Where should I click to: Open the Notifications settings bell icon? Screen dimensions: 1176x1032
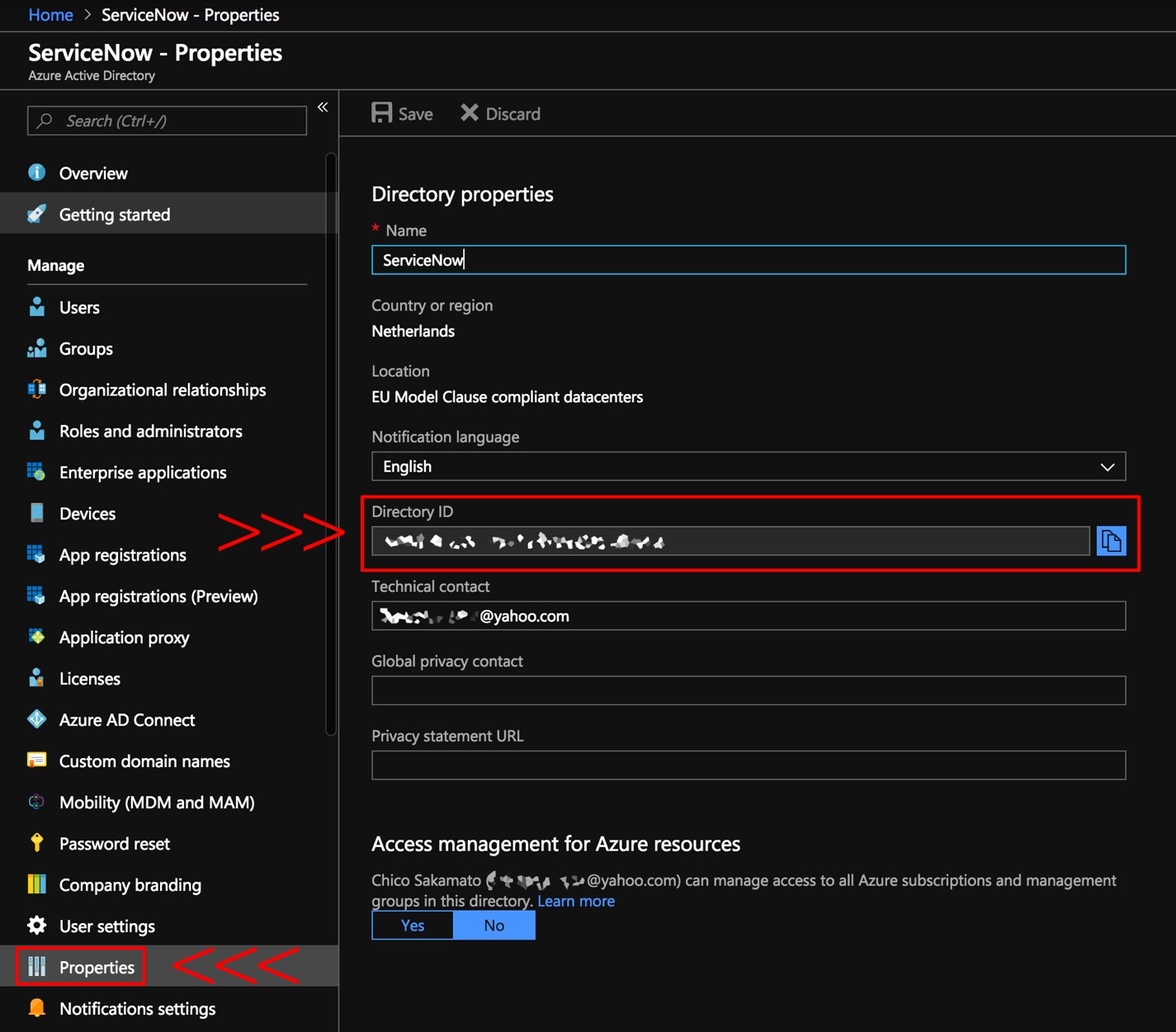[37, 1008]
